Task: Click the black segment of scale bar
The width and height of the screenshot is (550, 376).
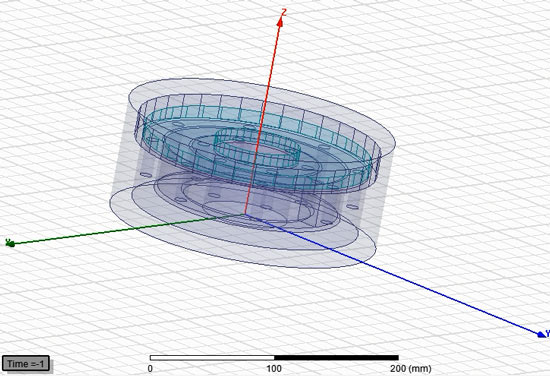Action: (336, 358)
